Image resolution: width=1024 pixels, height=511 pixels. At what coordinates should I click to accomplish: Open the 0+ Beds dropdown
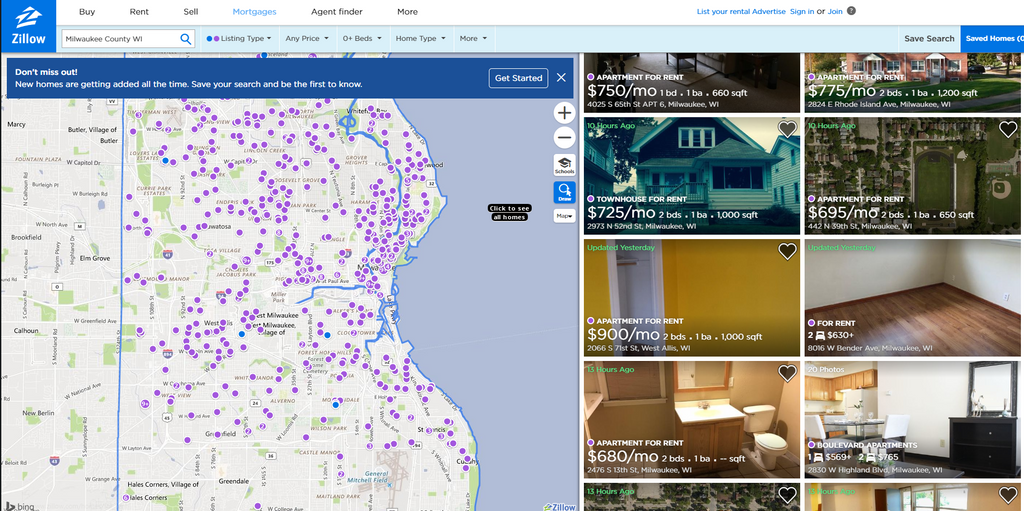pyautogui.click(x=361, y=39)
